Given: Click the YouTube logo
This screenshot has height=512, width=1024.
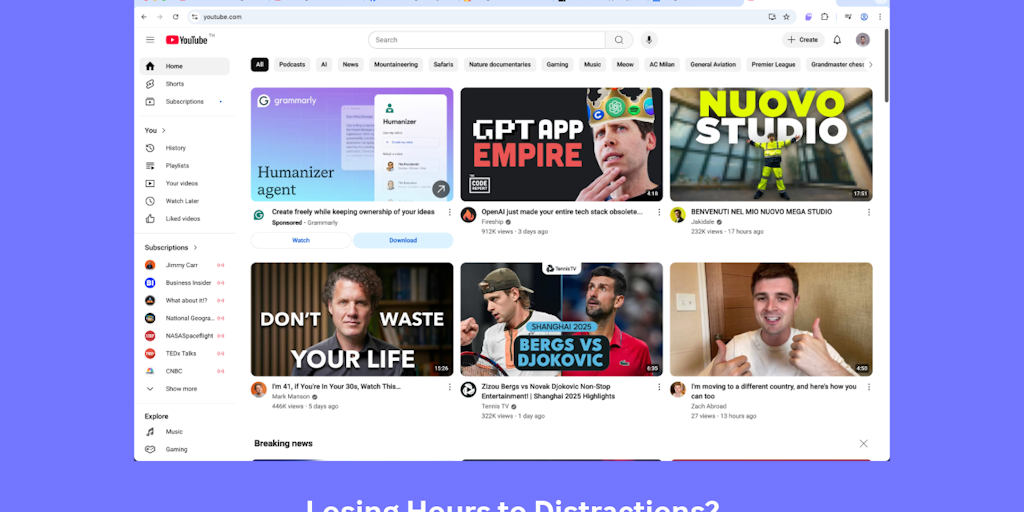Looking at the screenshot, I should coord(187,40).
